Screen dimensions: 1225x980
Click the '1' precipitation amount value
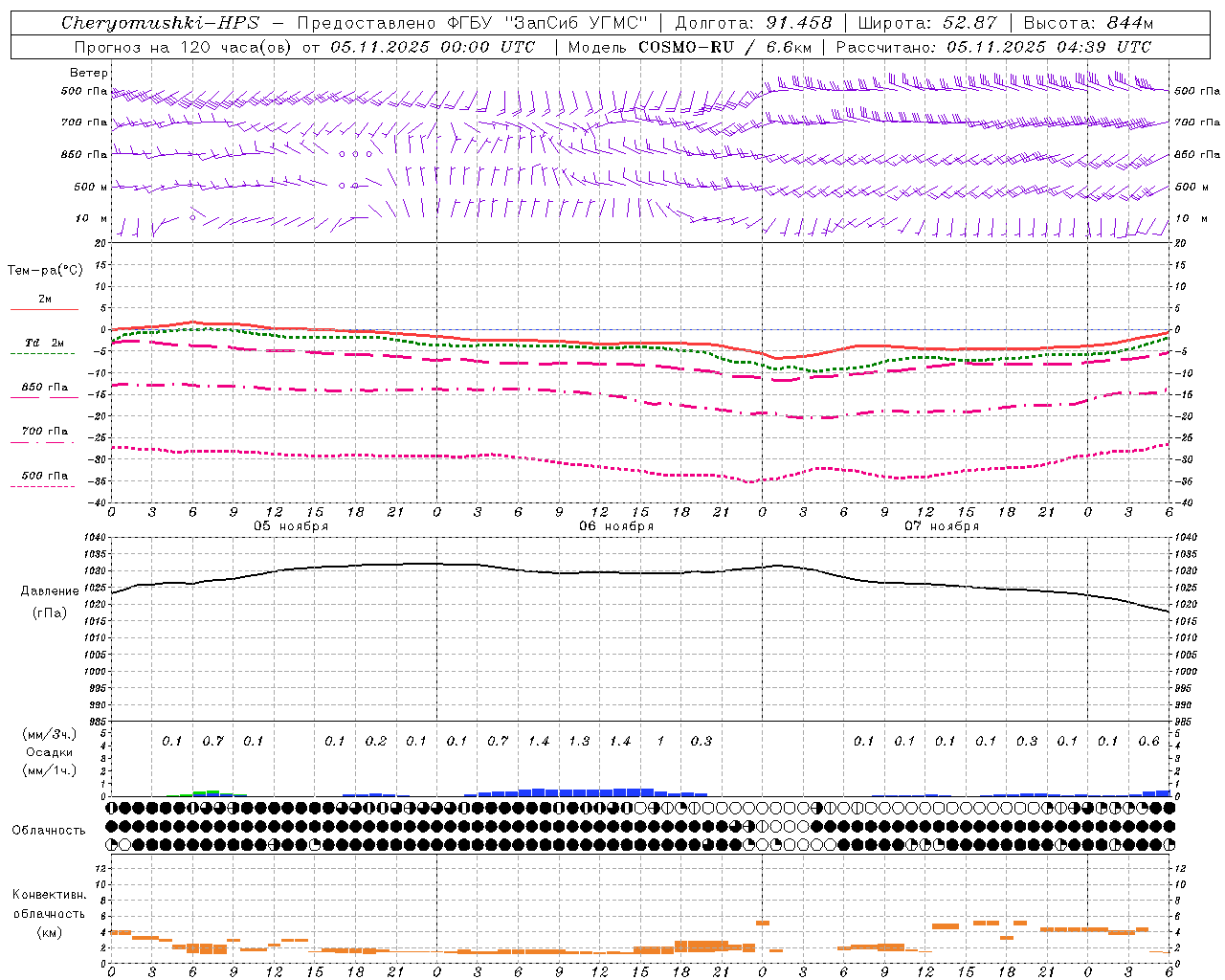pos(660,742)
